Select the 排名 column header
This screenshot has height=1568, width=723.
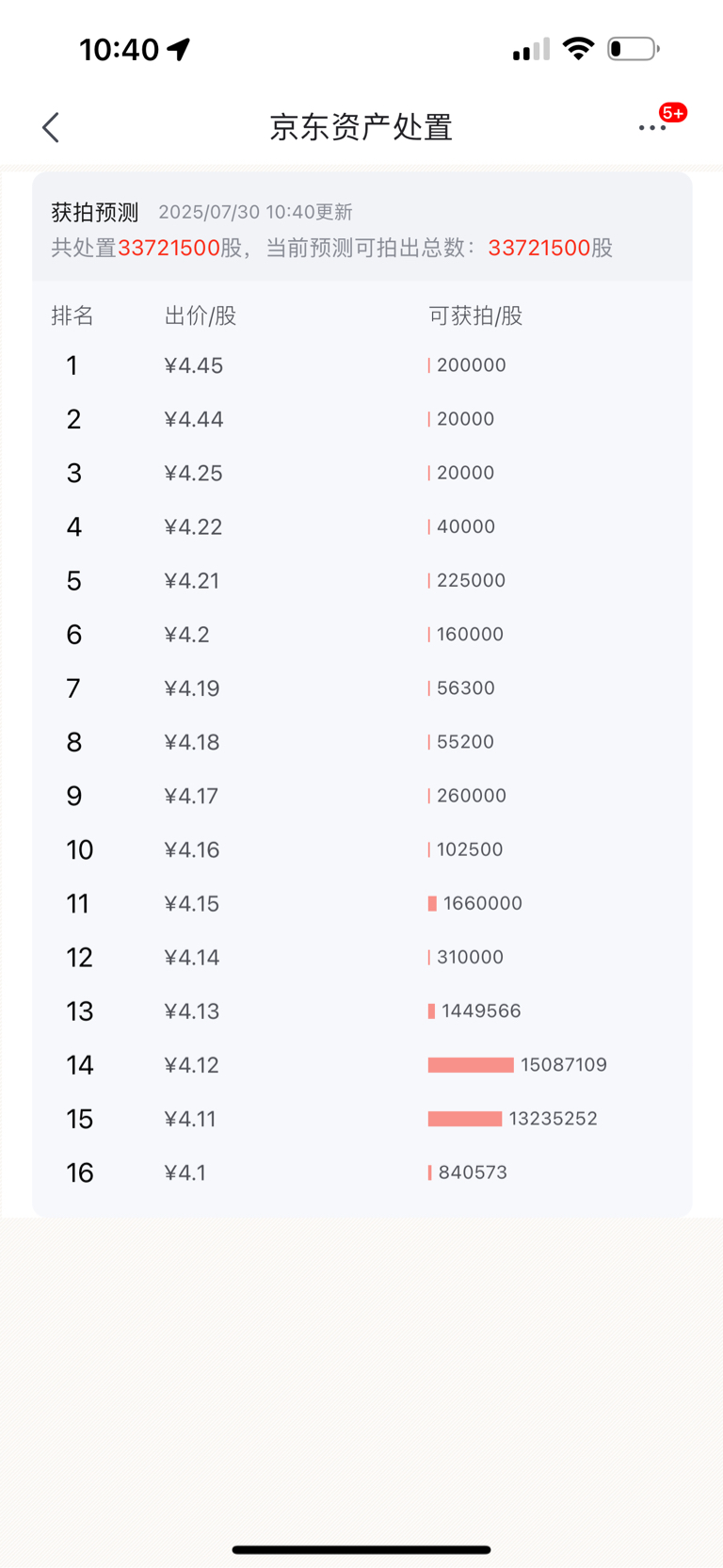[x=72, y=315]
